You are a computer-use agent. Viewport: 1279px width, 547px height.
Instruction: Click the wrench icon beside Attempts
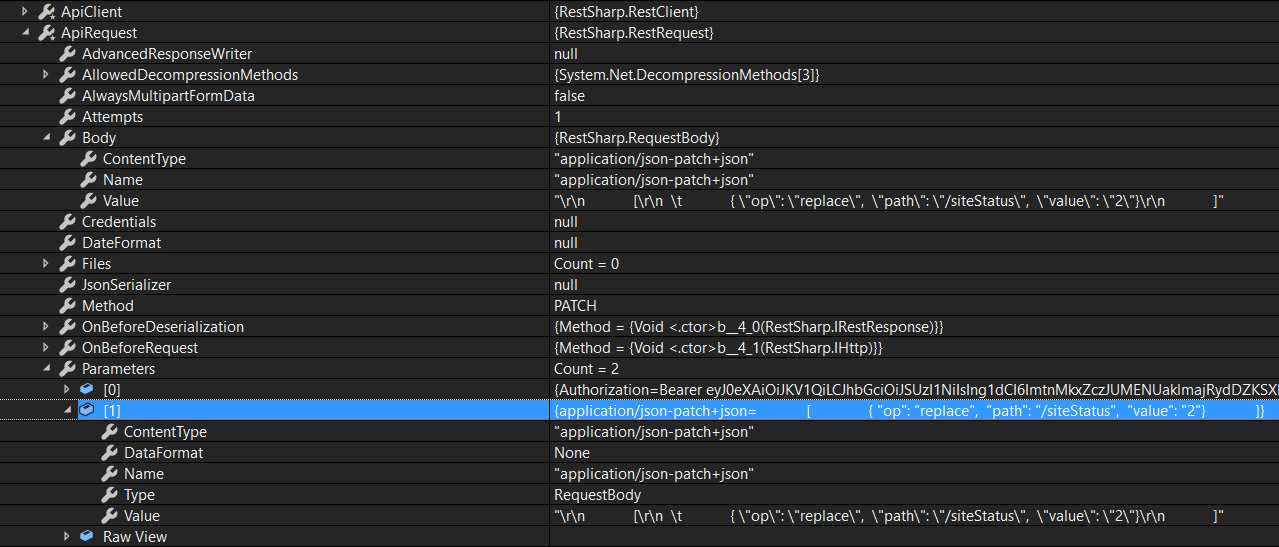pos(67,117)
